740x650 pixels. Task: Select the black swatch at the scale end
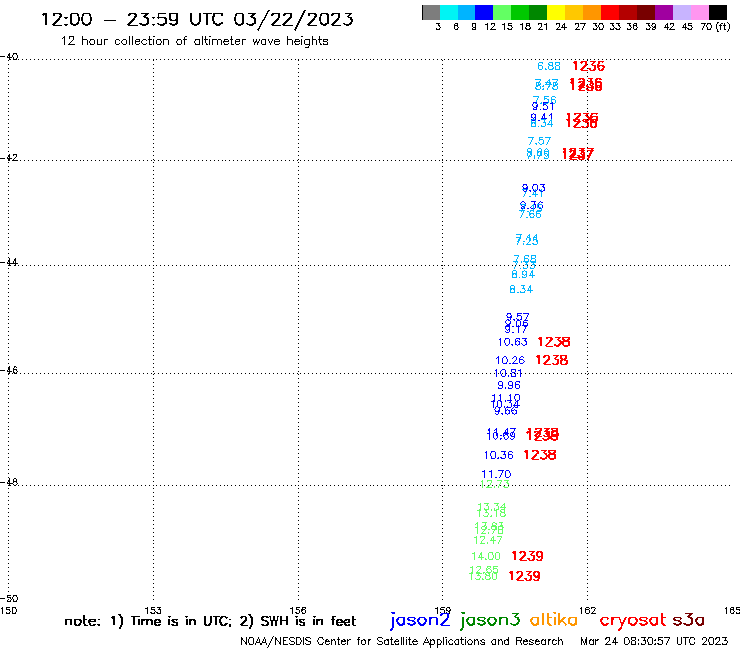[718, 12]
